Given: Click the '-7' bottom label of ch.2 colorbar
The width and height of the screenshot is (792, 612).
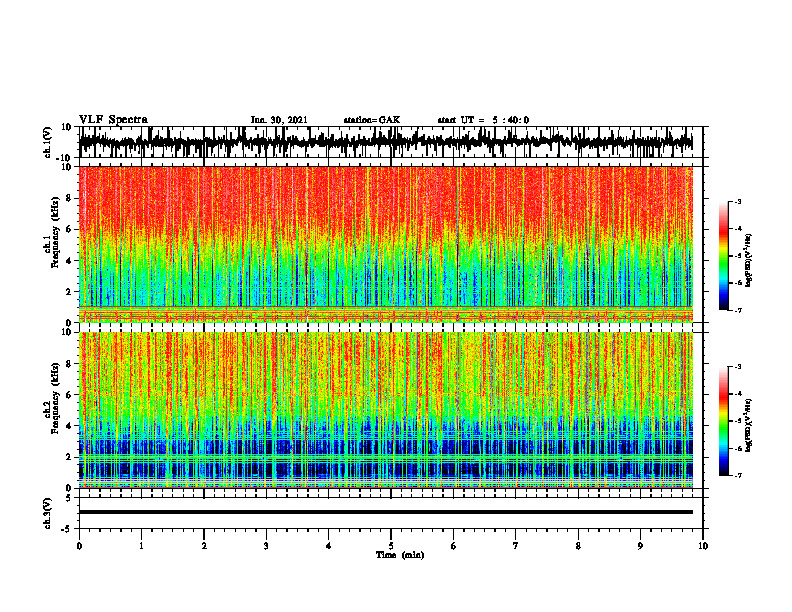Looking at the screenshot, I should pos(738,476).
